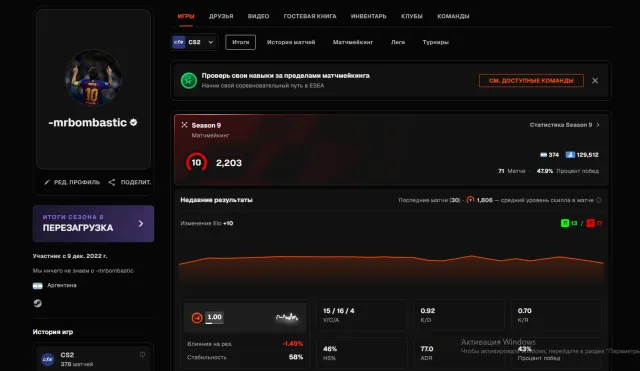Viewport: 640px width, 371px height.
Task: Click the 77.0 ADR stat
Action: pyautogui.click(x=459, y=353)
